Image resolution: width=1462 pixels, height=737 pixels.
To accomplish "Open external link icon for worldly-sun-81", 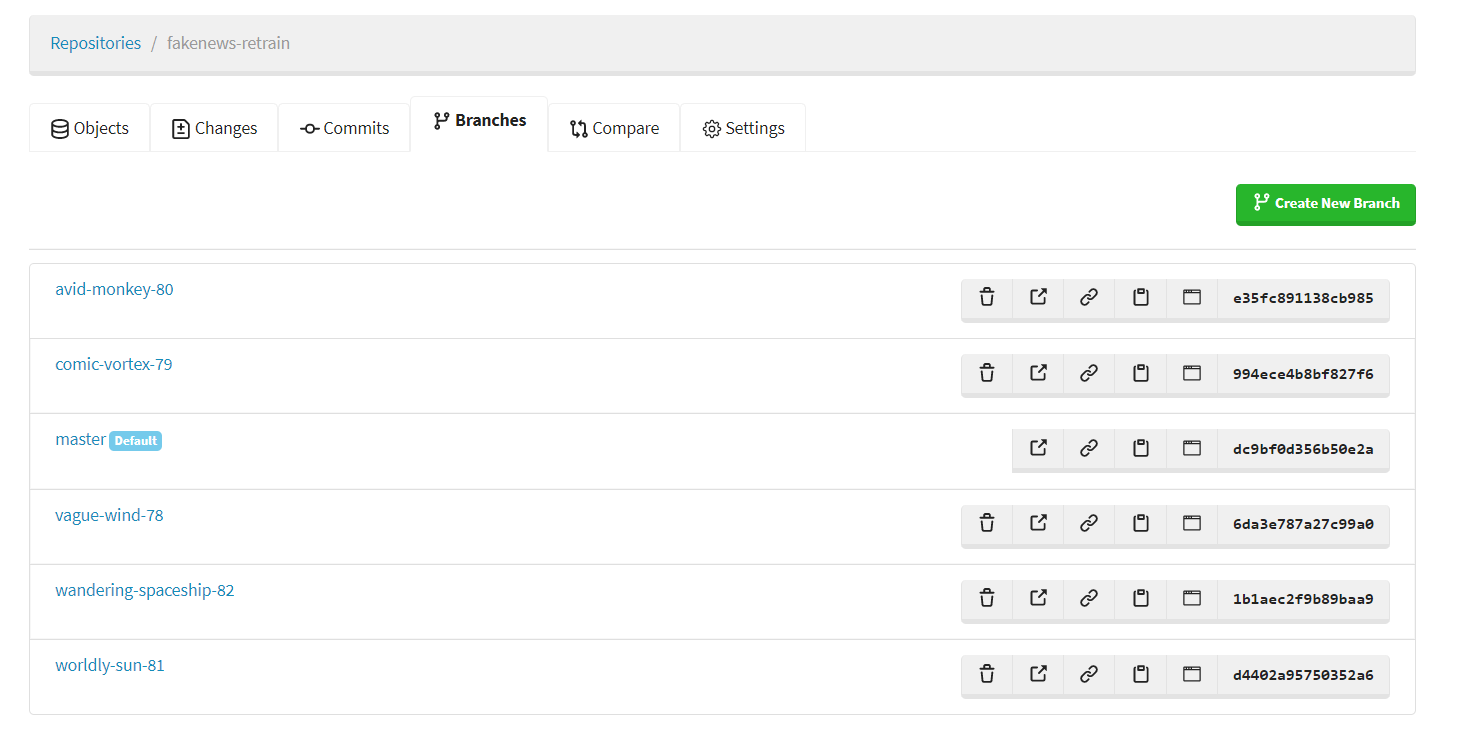I will tap(1038, 674).
